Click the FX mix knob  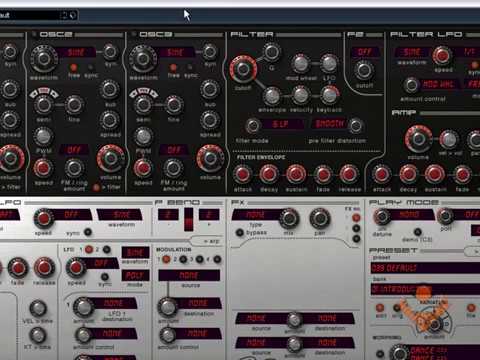(x=289, y=219)
